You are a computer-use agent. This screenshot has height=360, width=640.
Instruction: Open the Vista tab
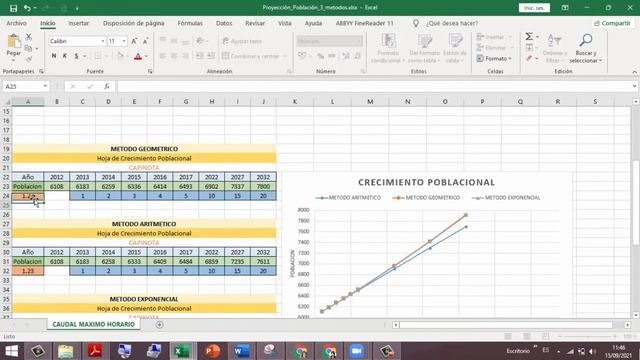tap(284, 23)
